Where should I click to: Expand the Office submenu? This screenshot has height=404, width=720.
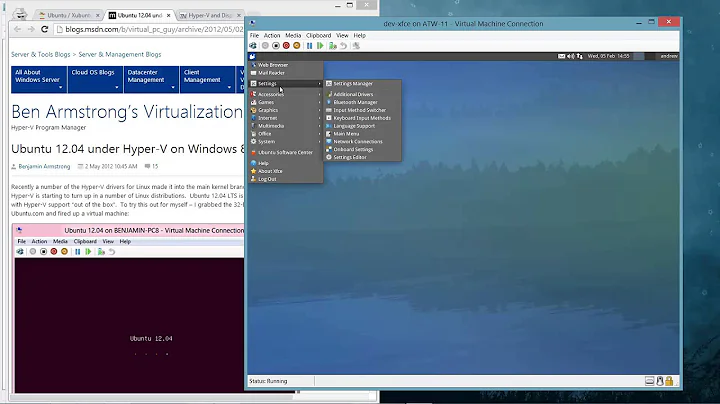(286, 134)
